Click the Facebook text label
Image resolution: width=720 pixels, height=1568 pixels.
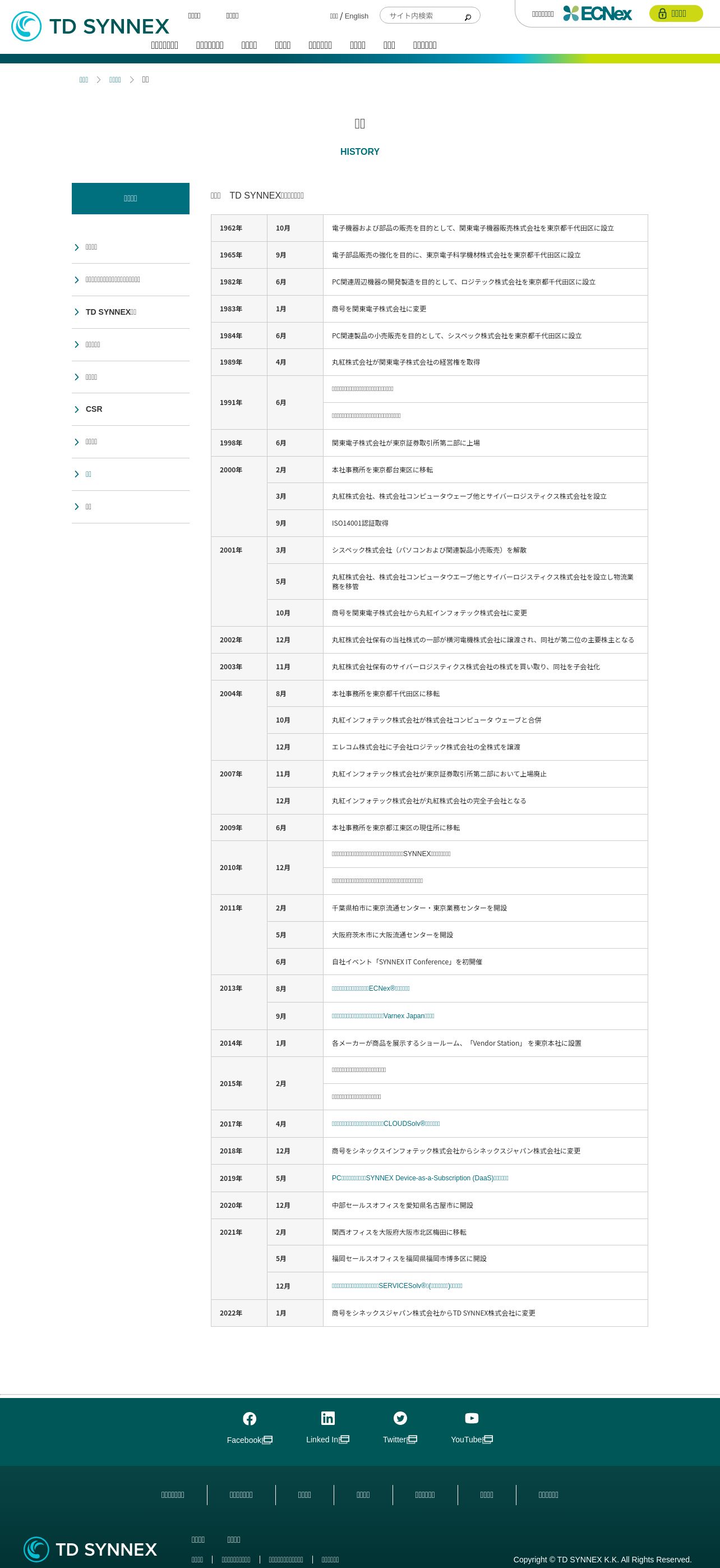point(244,1440)
